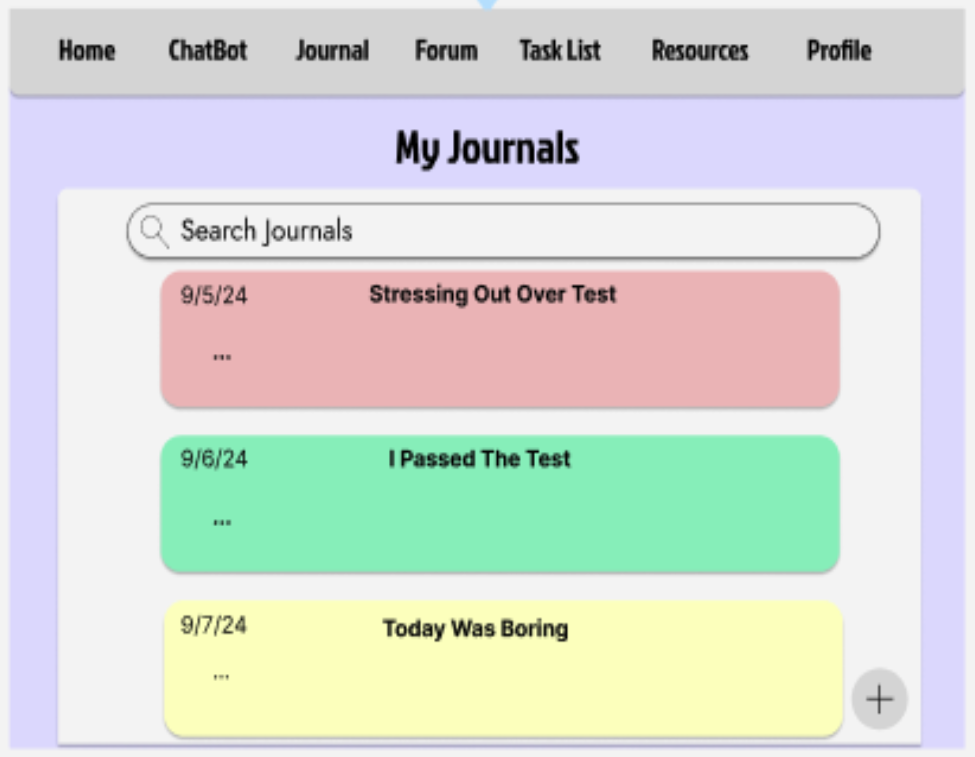The image size is (975, 757).
Task: Navigate to the Forum section
Action: [x=445, y=51]
